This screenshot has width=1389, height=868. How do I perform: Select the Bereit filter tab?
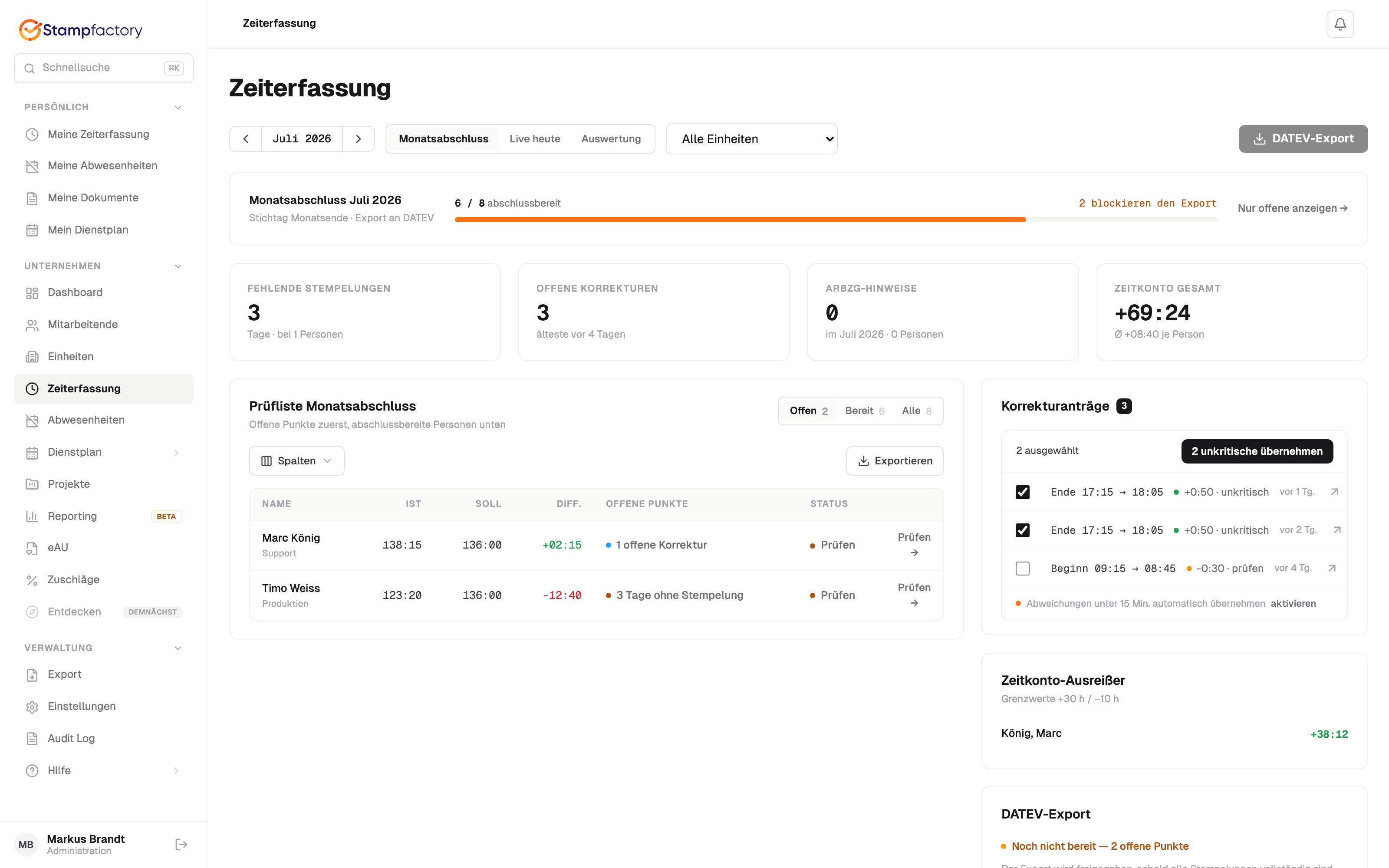pos(864,411)
